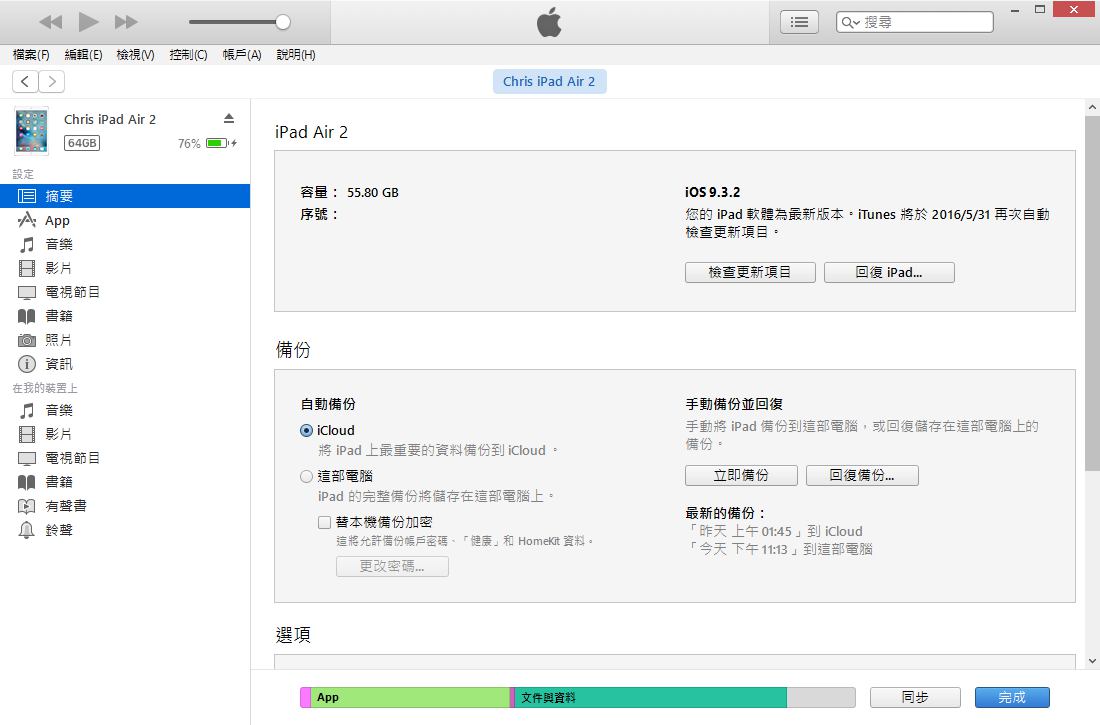Open App section in the sidebar
Viewport: 1100px width, 725px height.
point(57,220)
